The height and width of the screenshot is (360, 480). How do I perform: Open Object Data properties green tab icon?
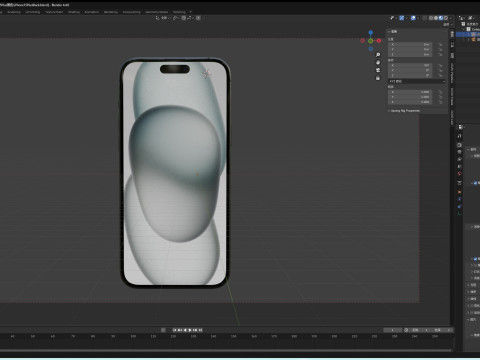459,213
